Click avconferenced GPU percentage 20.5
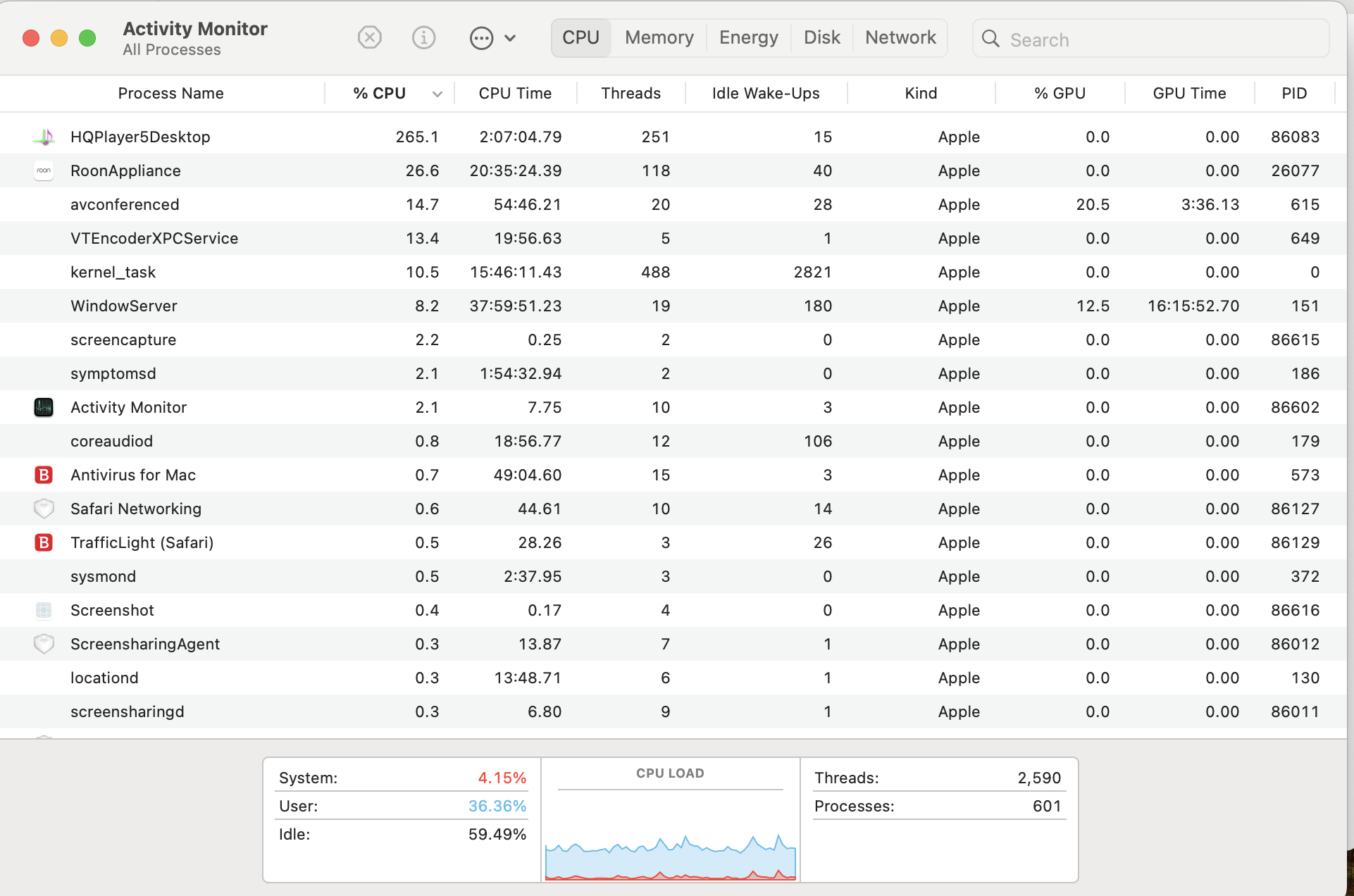Image resolution: width=1354 pixels, height=896 pixels. click(1093, 204)
